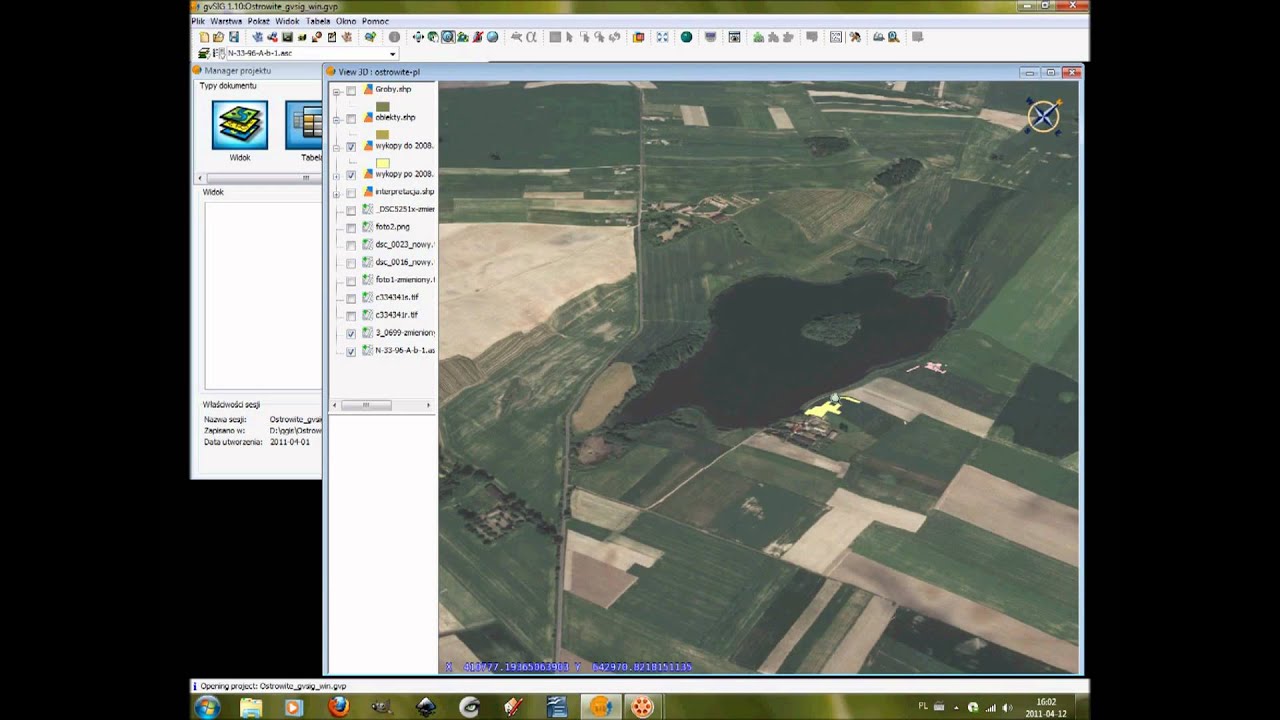Click the Windows Start button
Viewport: 1280px width, 720px height.
(207, 706)
